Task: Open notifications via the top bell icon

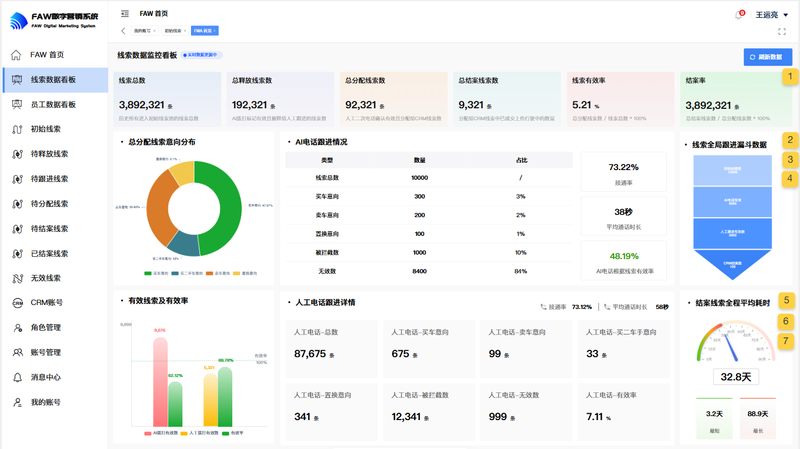Action: tap(739, 15)
